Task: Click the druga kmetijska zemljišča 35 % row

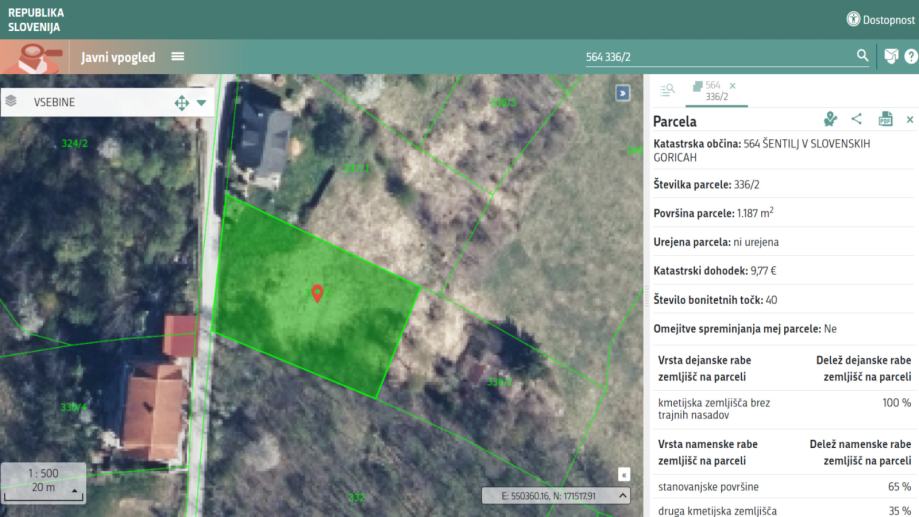Action: point(784,511)
